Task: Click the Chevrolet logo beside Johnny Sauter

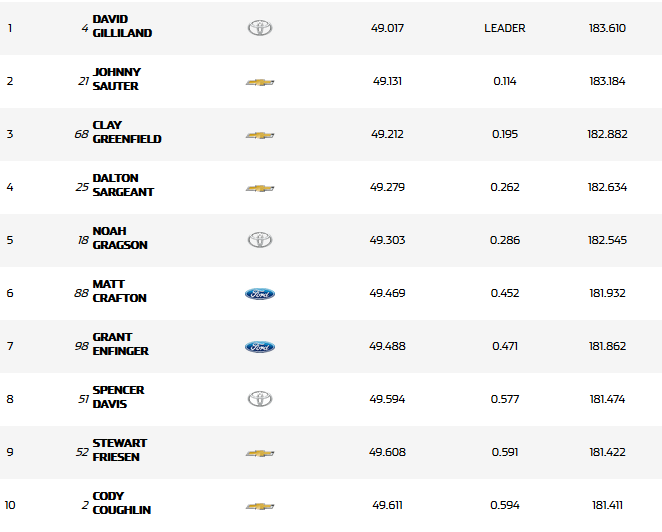Action: (260, 82)
